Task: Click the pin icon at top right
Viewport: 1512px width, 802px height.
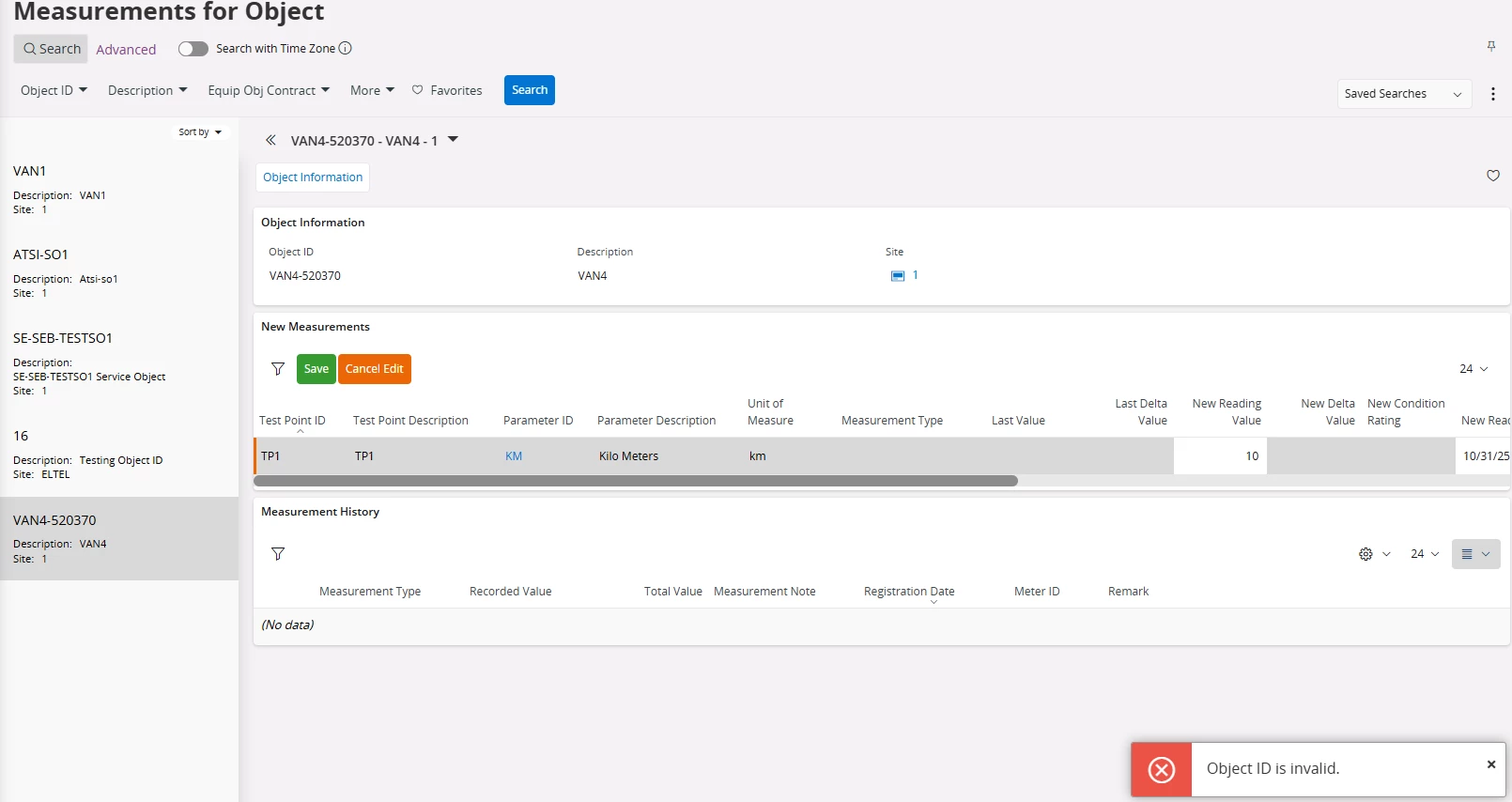Action: tap(1491, 46)
